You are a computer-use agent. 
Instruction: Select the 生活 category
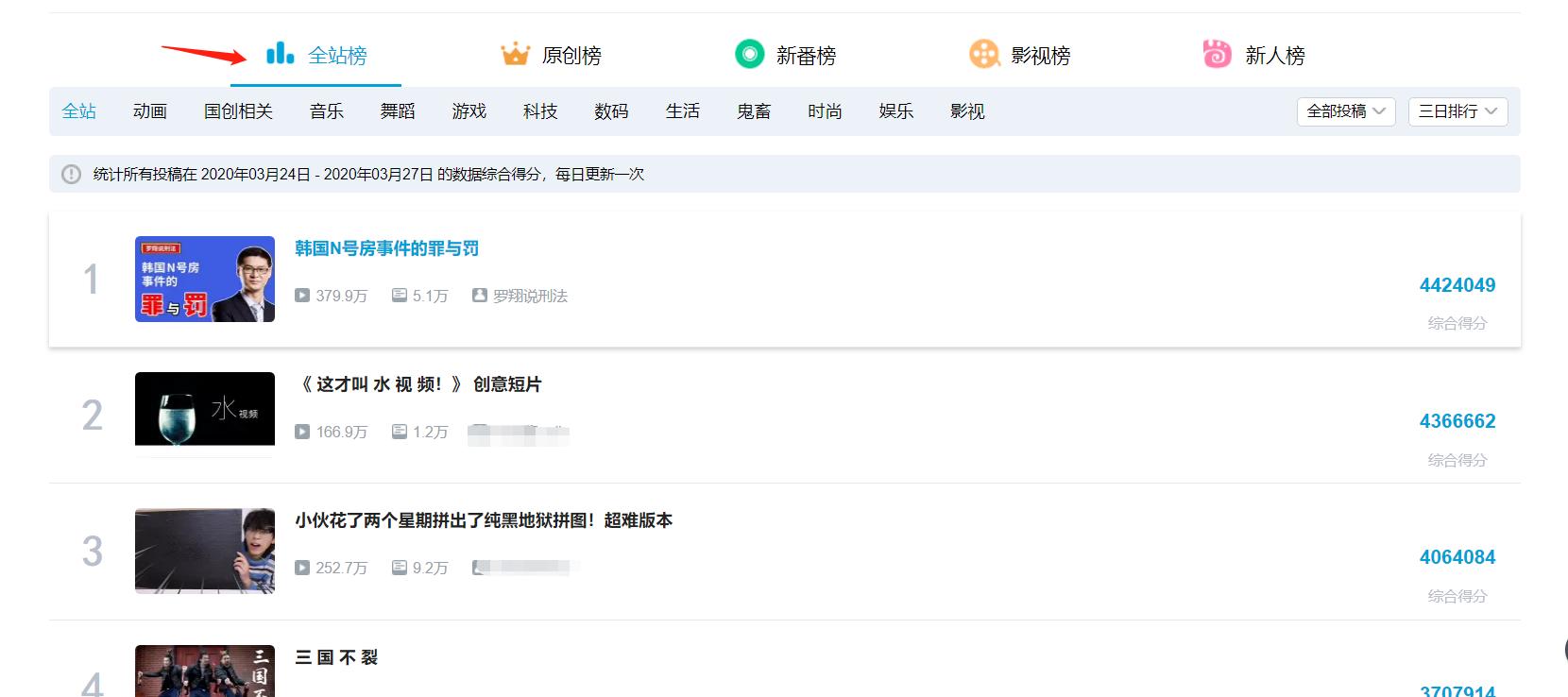tap(683, 111)
